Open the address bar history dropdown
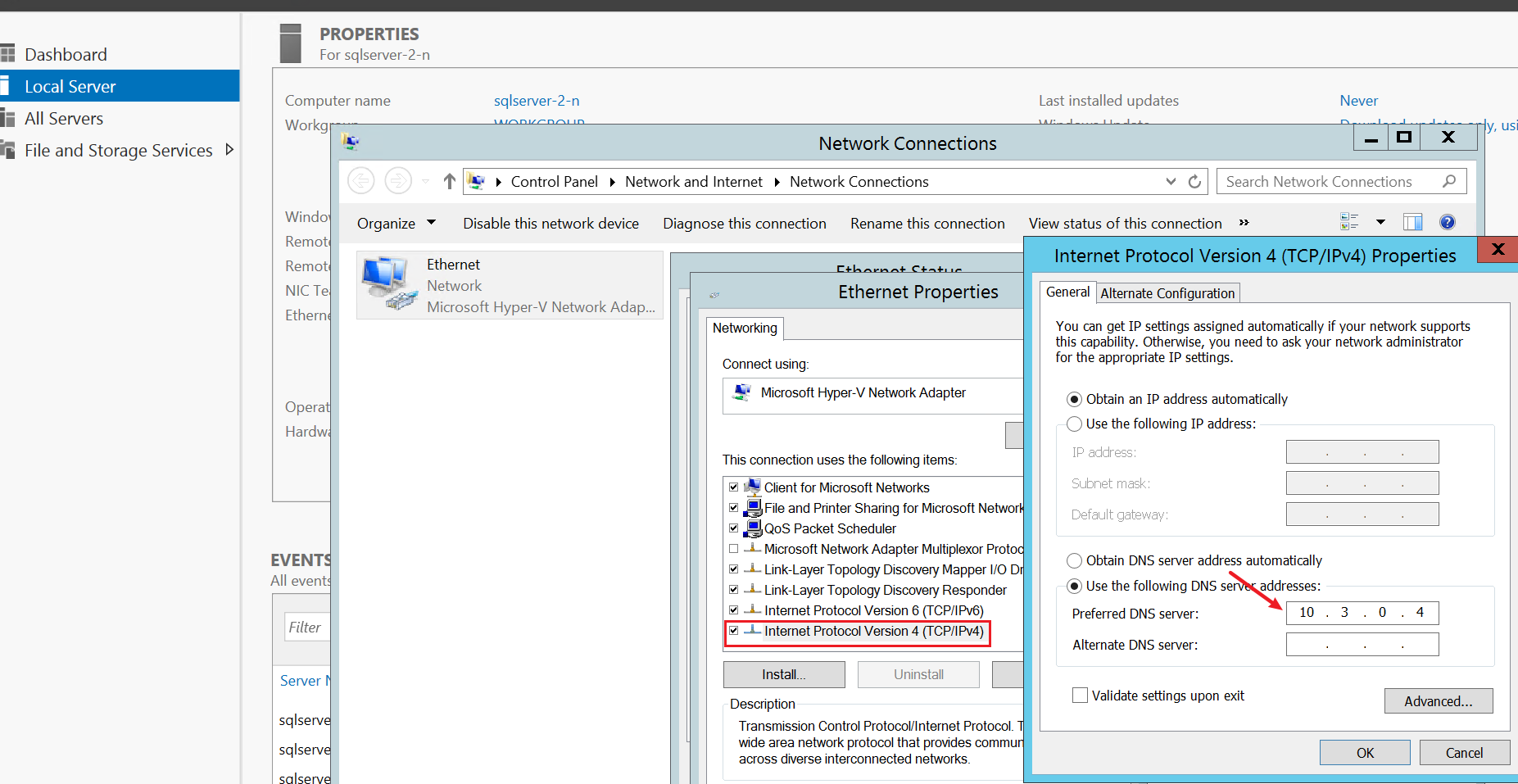Screen dimensions: 1518x784 [1171, 182]
